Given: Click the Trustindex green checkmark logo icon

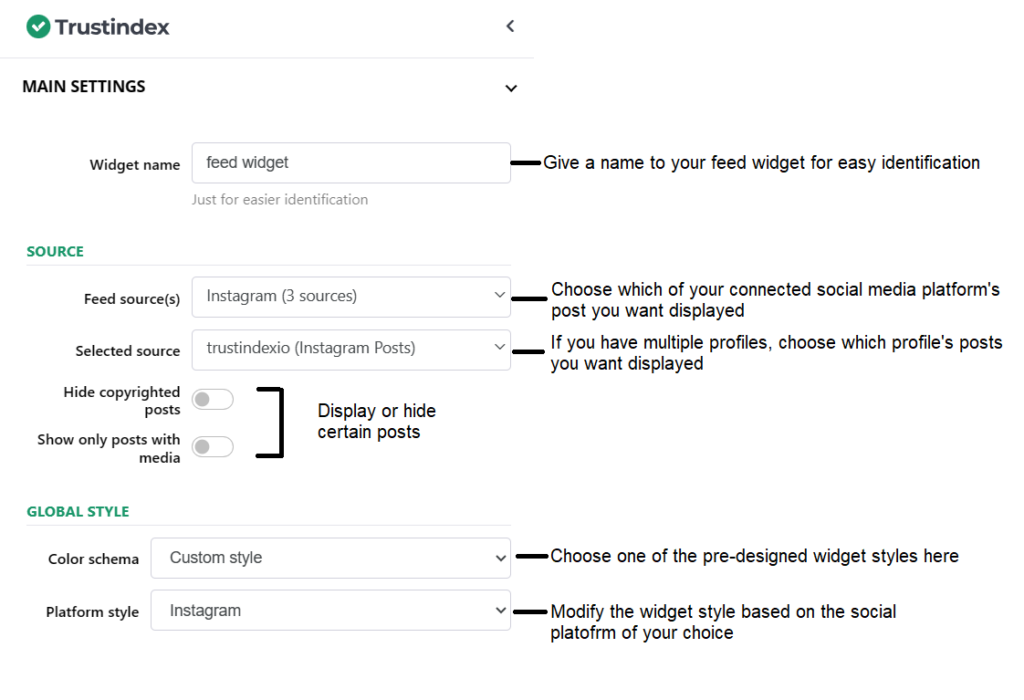Looking at the screenshot, I should [38, 27].
